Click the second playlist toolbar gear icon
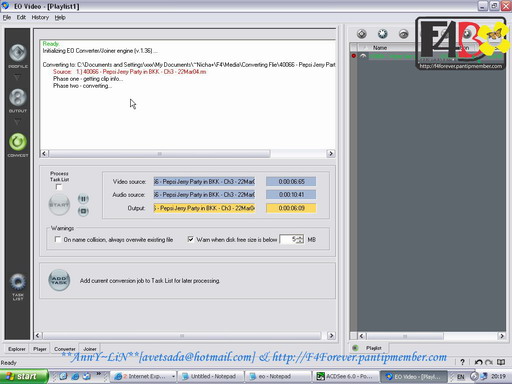The width and height of the screenshot is (512, 384). pyautogui.click(x=383, y=33)
